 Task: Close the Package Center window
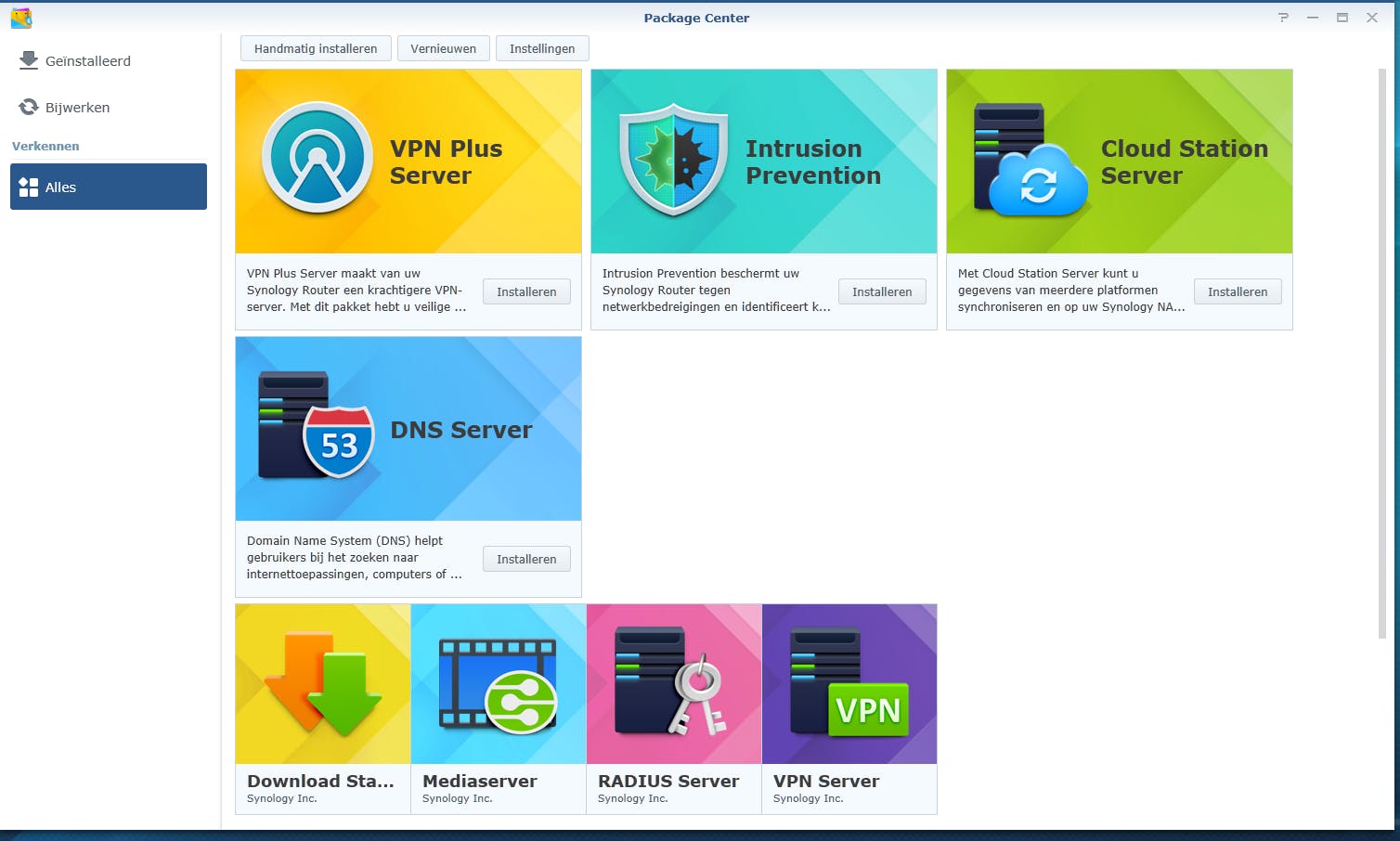(1372, 18)
